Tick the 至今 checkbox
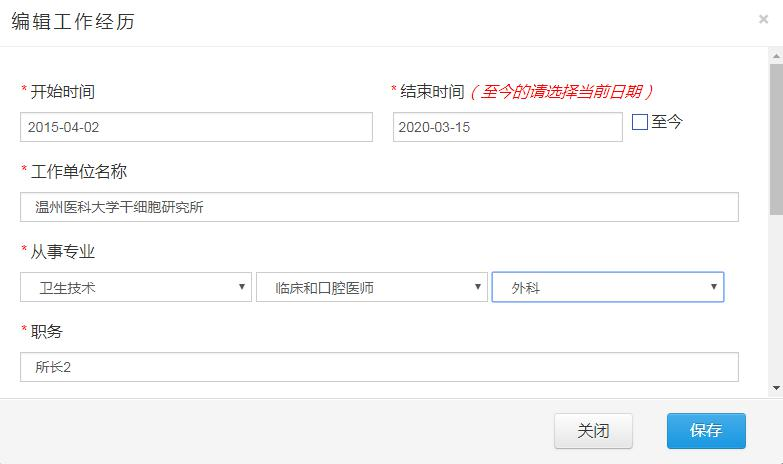This screenshot has height=464, width=783. (640, 122)
